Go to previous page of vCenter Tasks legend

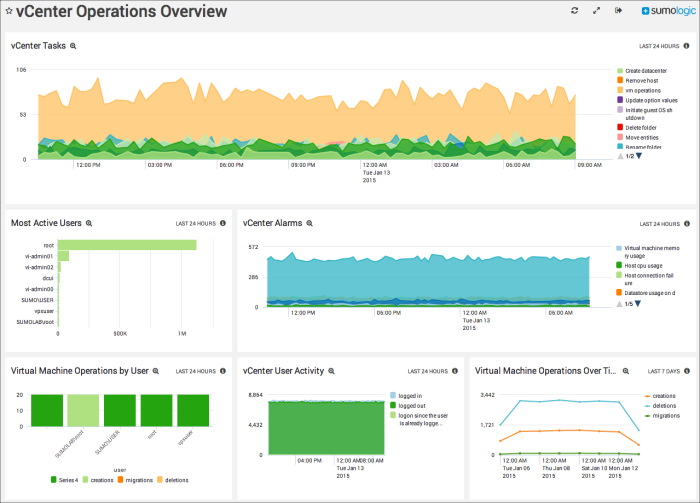pos(621,157)
